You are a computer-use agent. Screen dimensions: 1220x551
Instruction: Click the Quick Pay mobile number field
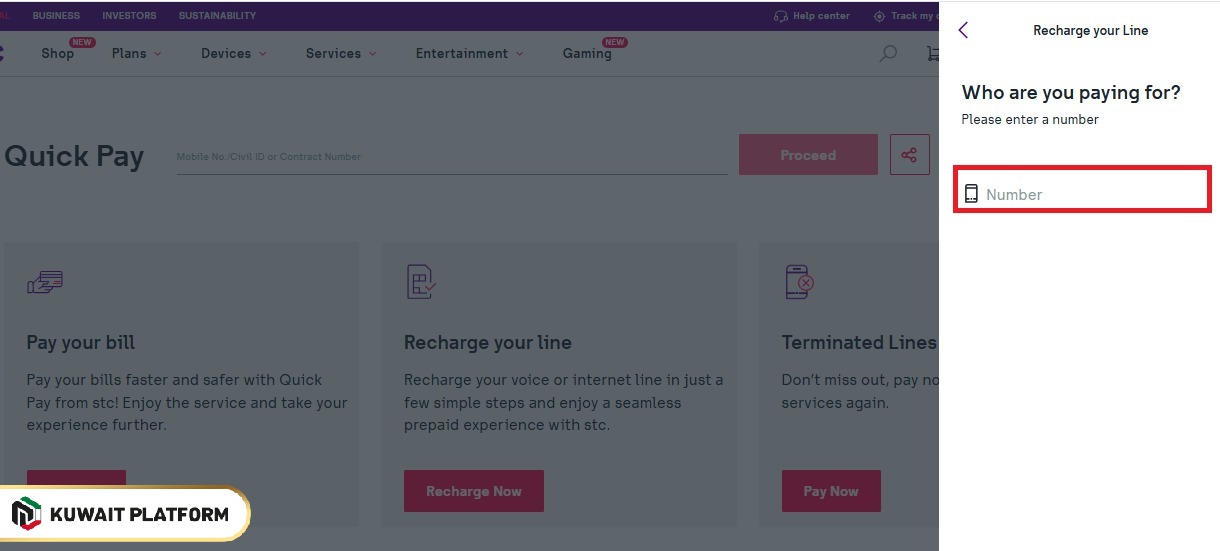451,157
